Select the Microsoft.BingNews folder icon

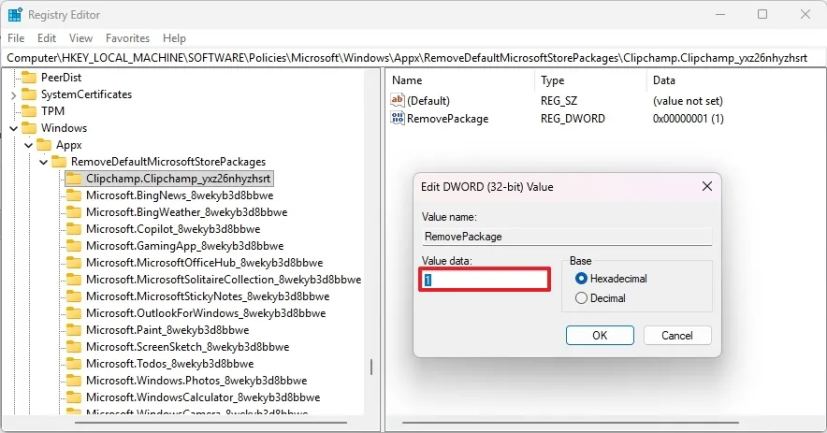pyautogui.click(x=73, y=195)
